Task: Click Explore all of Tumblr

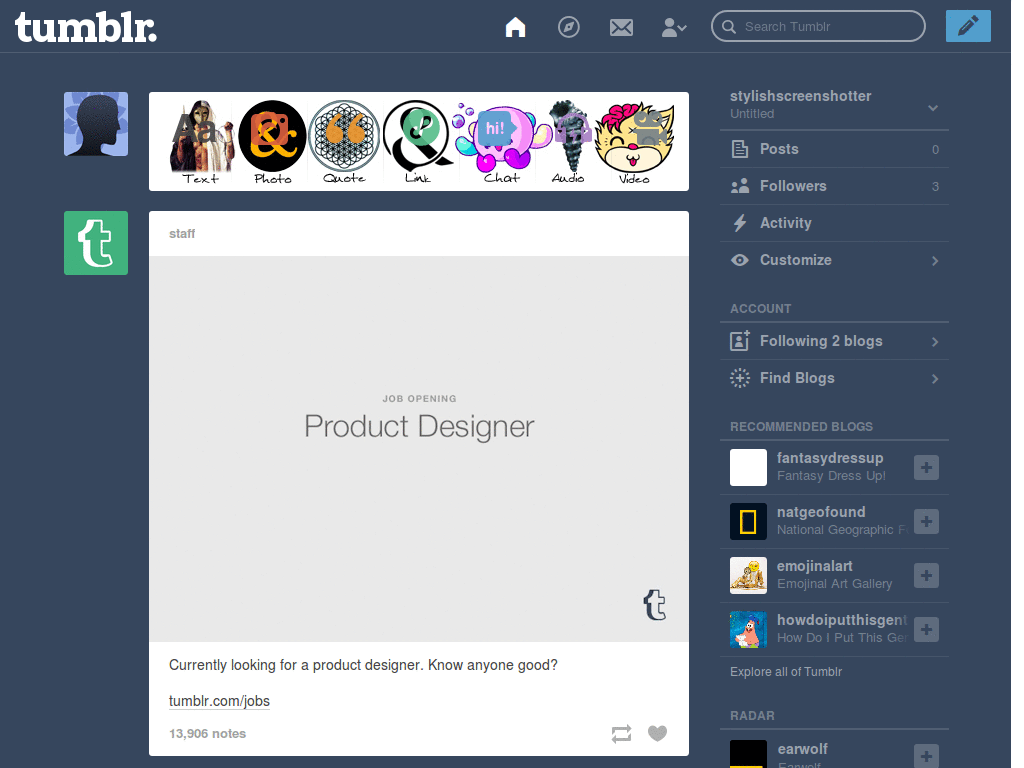Action: coord(786,671)
